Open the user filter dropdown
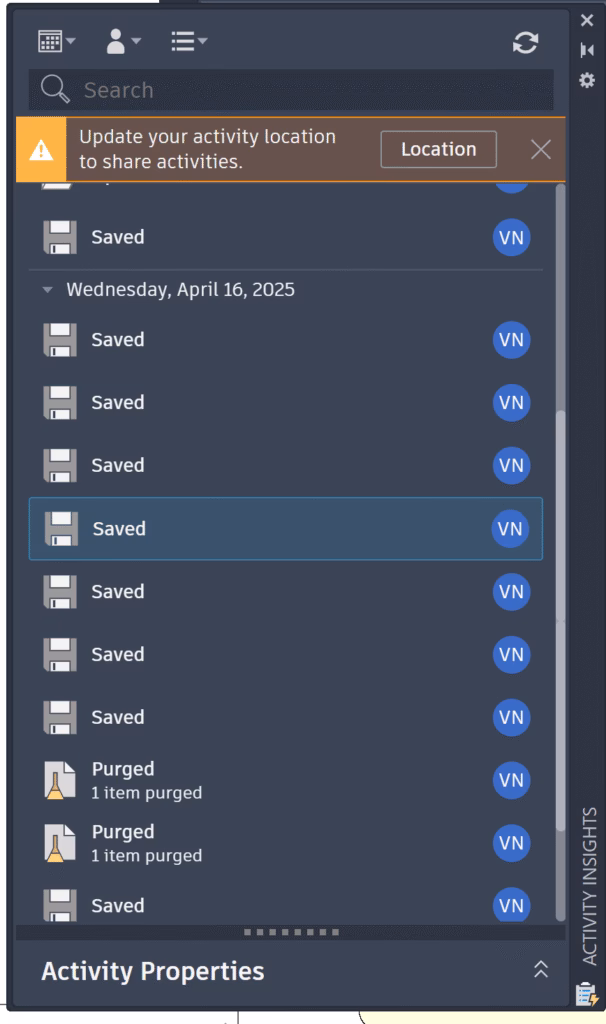This screenshot has height=1024, width=606. tap(123, 41)
